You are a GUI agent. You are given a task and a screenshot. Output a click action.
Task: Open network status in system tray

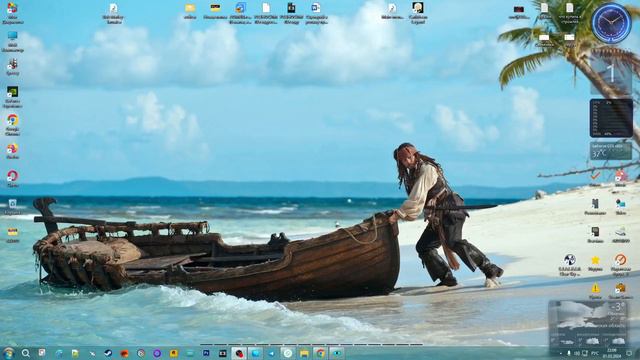[585, 353]
